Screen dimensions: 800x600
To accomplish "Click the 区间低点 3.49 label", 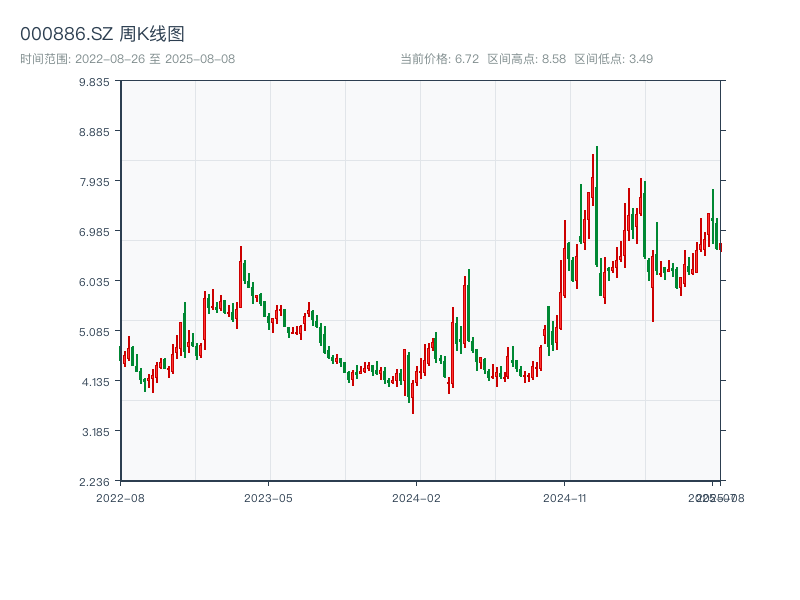I will pyautogui.click(x=613, y=59).
